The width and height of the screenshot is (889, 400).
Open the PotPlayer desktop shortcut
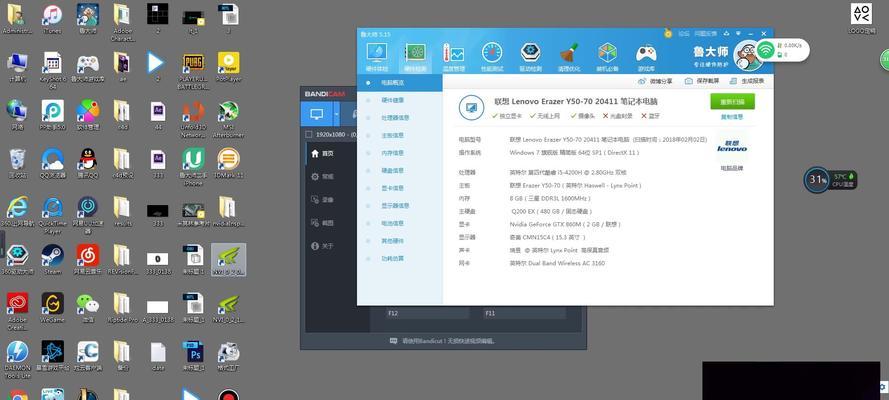(x=228, y=66)
